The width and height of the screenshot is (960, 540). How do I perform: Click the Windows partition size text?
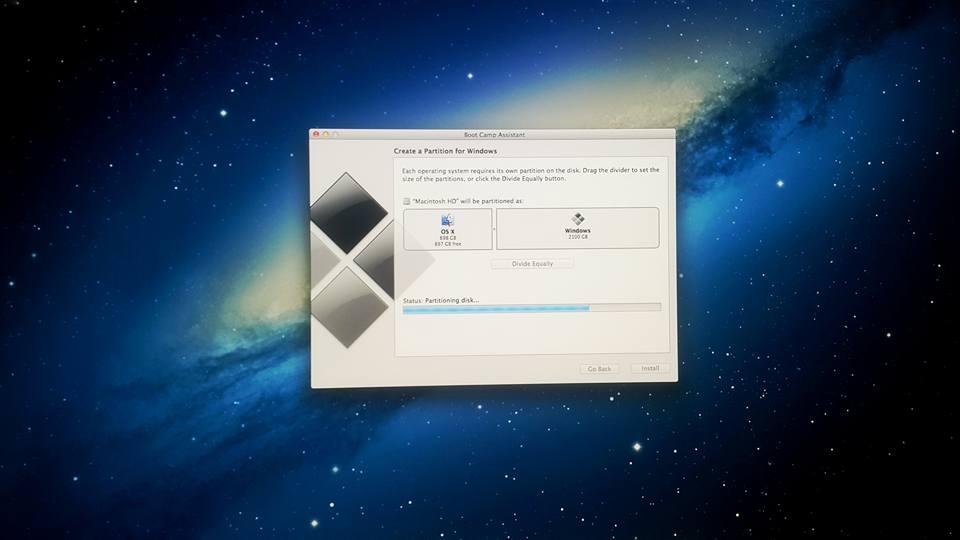578,237
